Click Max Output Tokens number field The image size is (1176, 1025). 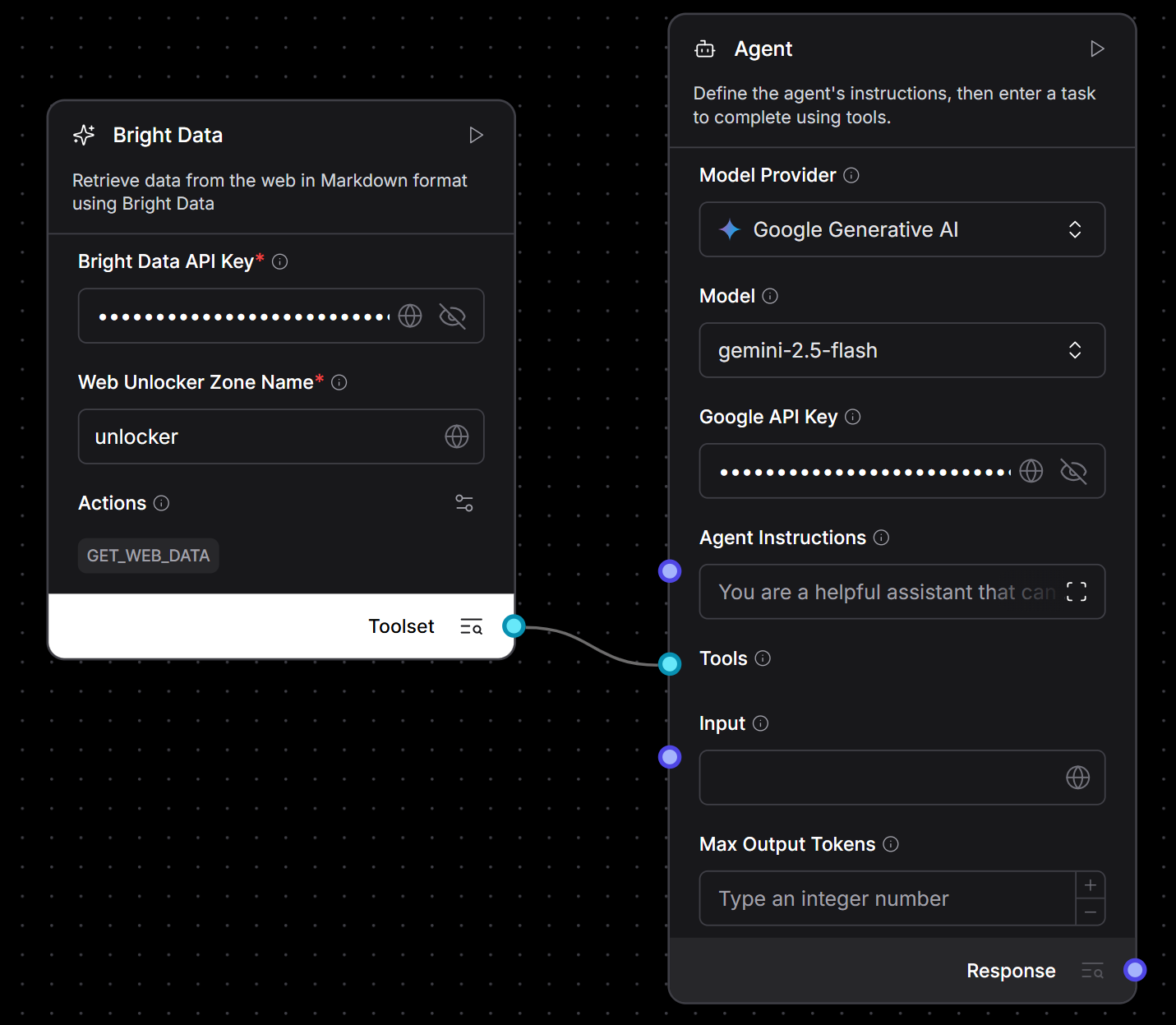[x=888, y=898]
